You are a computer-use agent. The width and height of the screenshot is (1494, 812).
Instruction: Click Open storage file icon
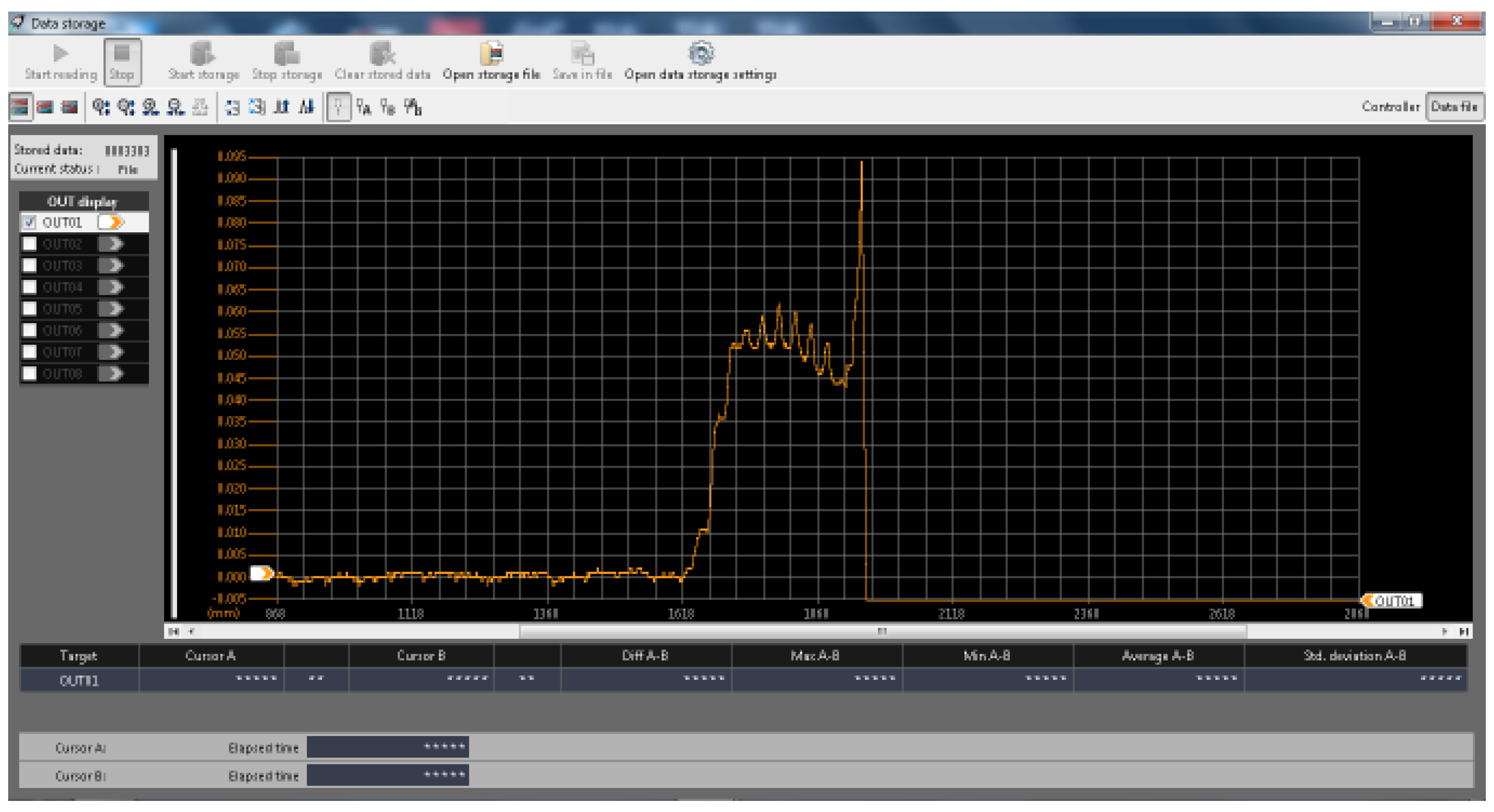tap(491, 54)
